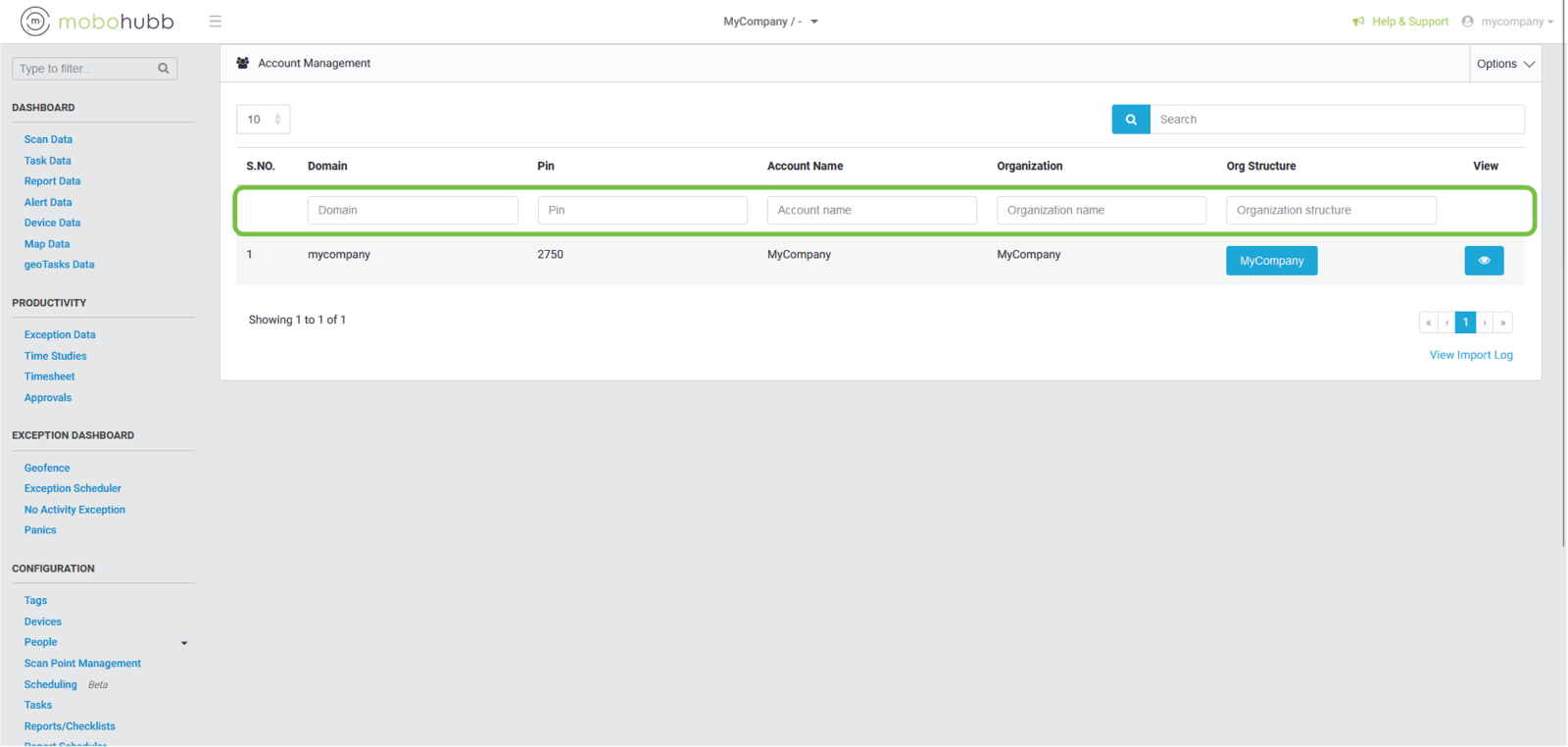Screen dimensions: 1568x747
Task: Click the Help & Support megaphone icon
Action: [x=1358, y=22]
